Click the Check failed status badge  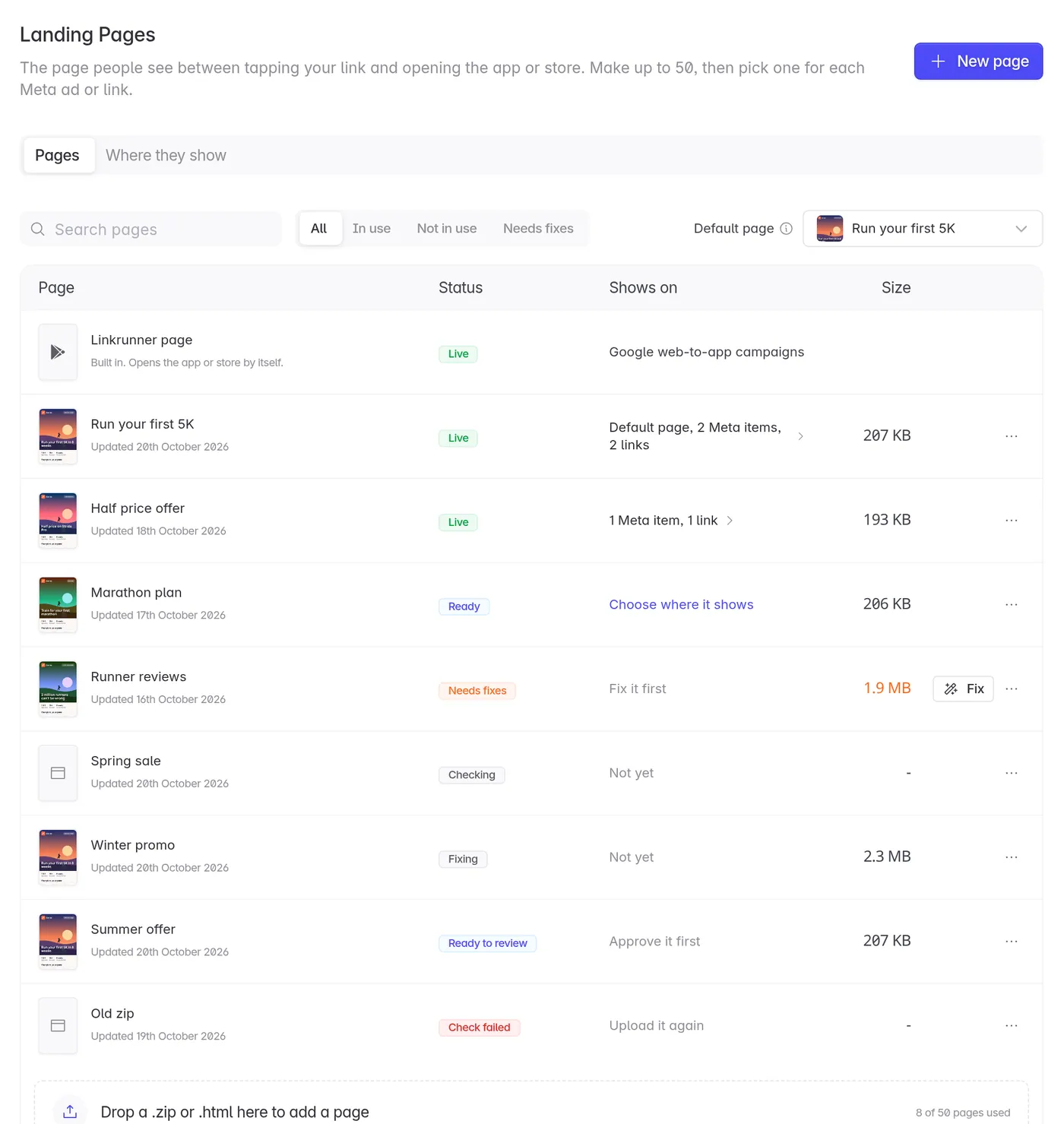[479, 1027]
